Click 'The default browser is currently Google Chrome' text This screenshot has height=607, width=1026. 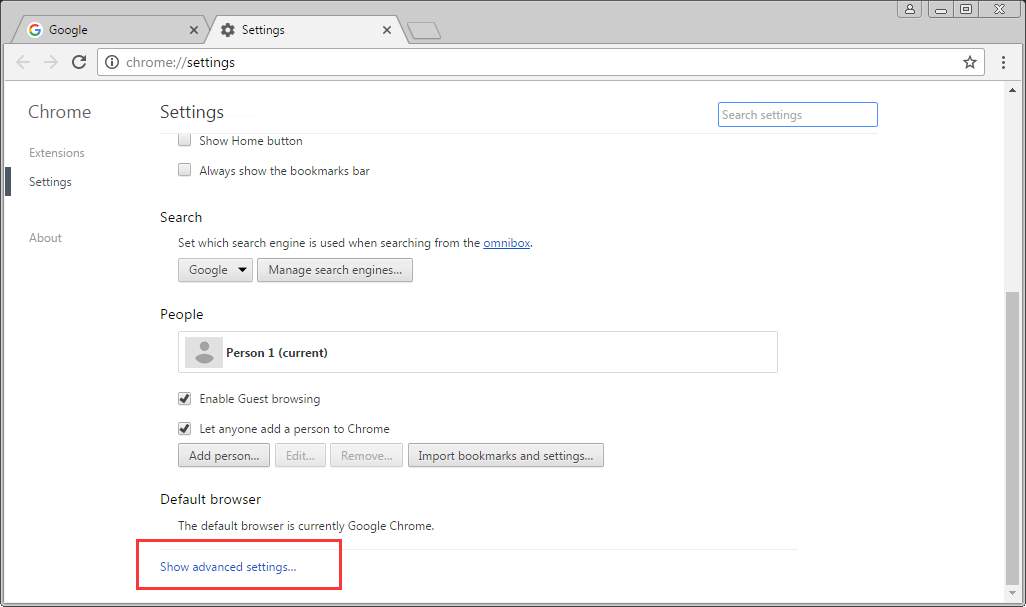click(x=306, y=526)
